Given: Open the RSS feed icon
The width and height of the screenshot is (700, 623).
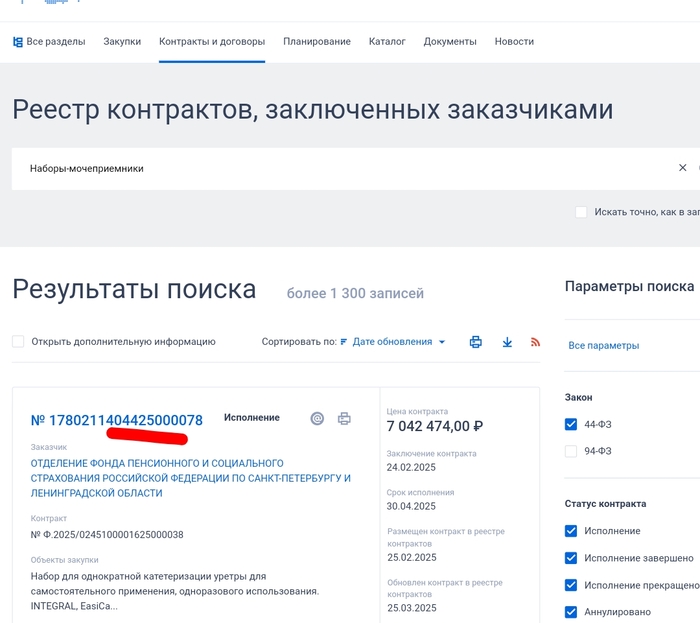Looking at the screenshot, I should pyautogui.click(x=535, y=342).
